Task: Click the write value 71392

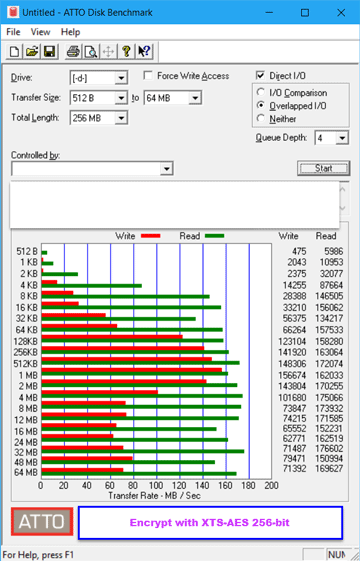Action: (295, 468)
